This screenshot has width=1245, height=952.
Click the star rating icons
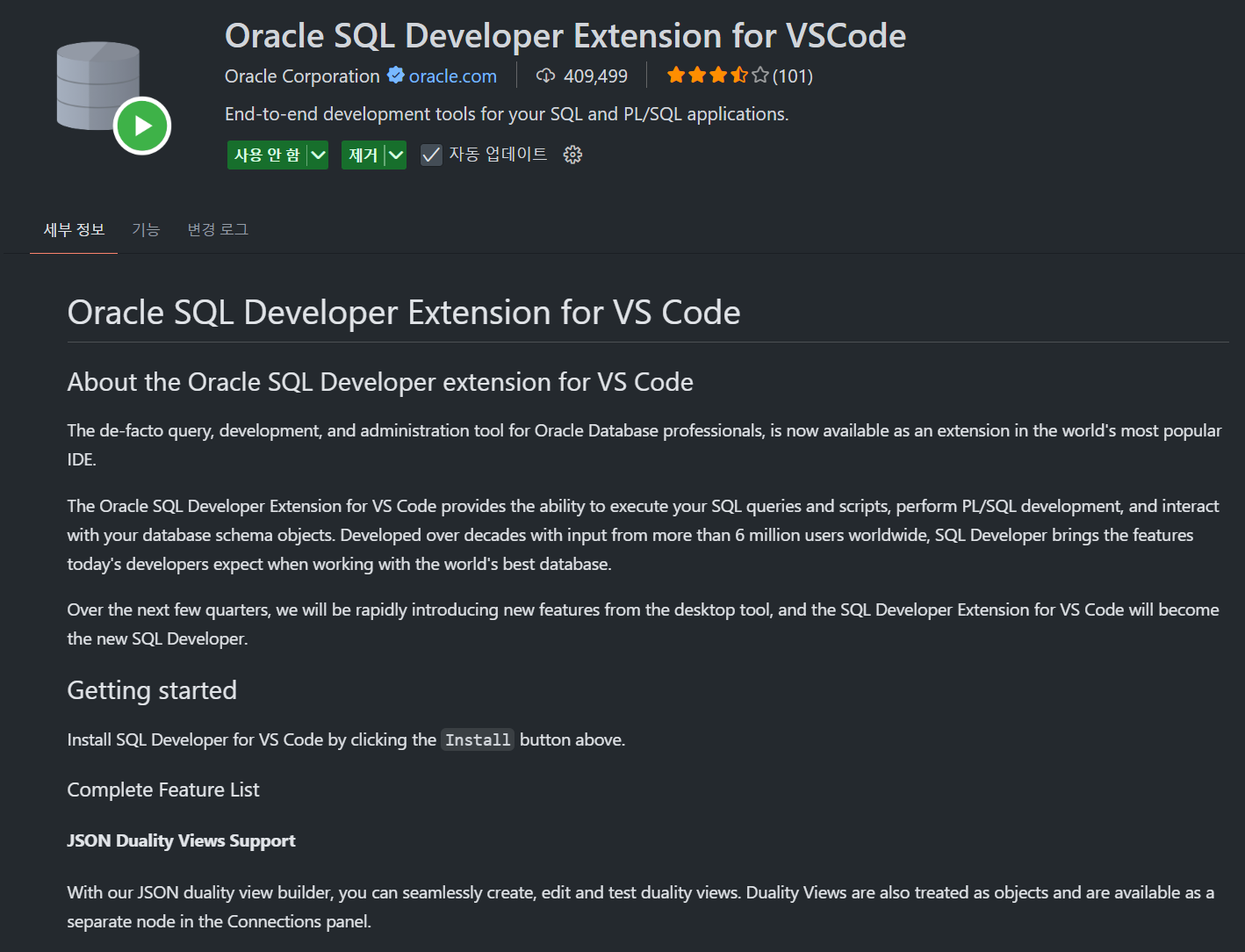point(717,76)
